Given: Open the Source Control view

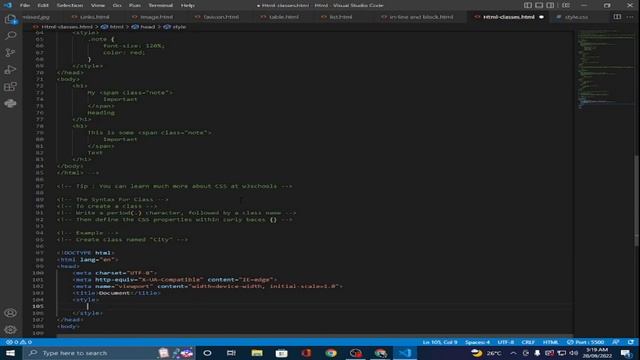Looking at the screenshot, I should tap(10, 53).
